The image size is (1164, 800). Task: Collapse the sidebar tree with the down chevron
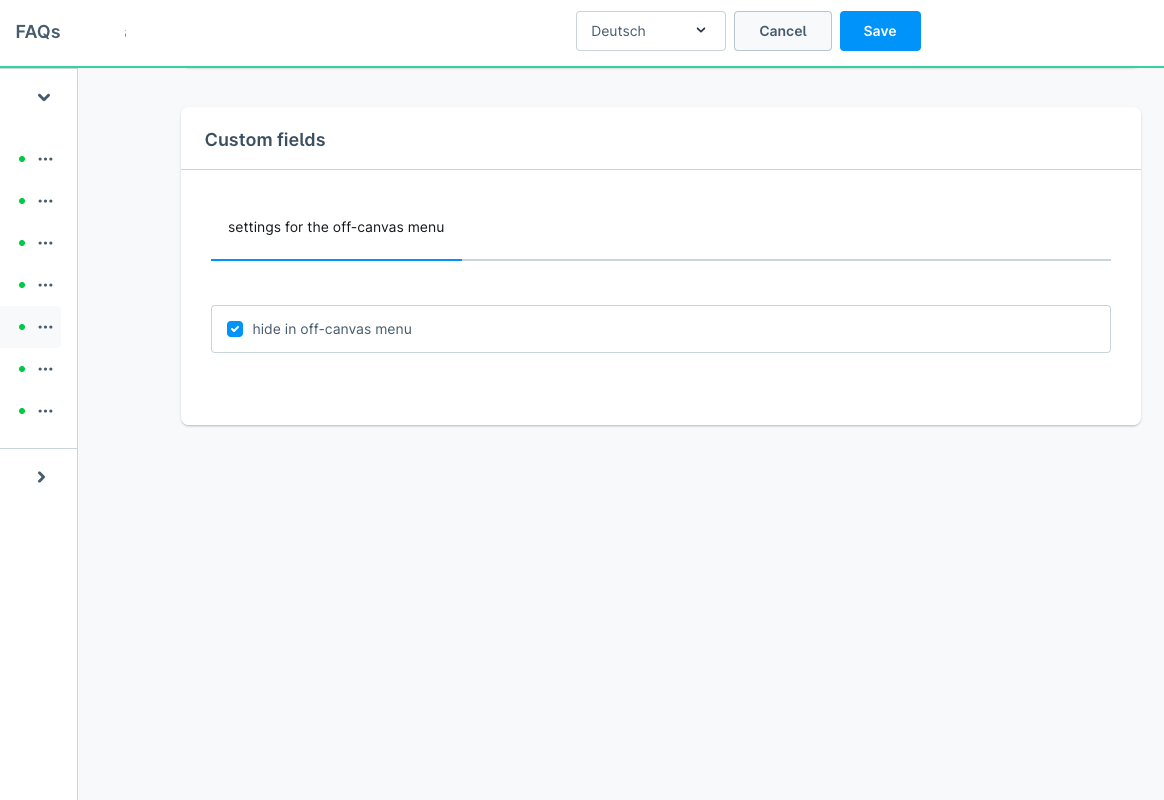[x=43, y=98]
